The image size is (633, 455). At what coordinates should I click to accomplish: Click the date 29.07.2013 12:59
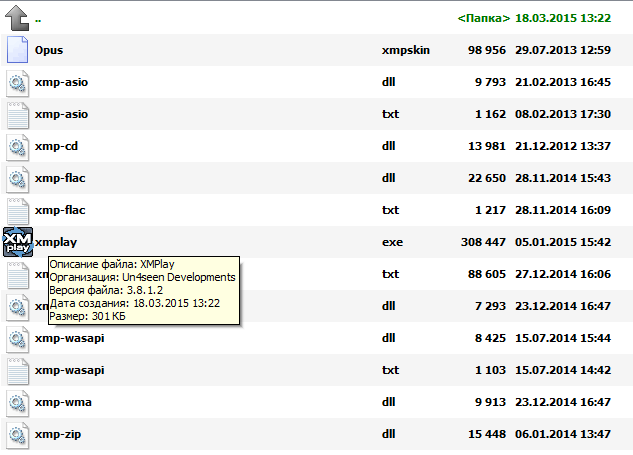point(563,50)
